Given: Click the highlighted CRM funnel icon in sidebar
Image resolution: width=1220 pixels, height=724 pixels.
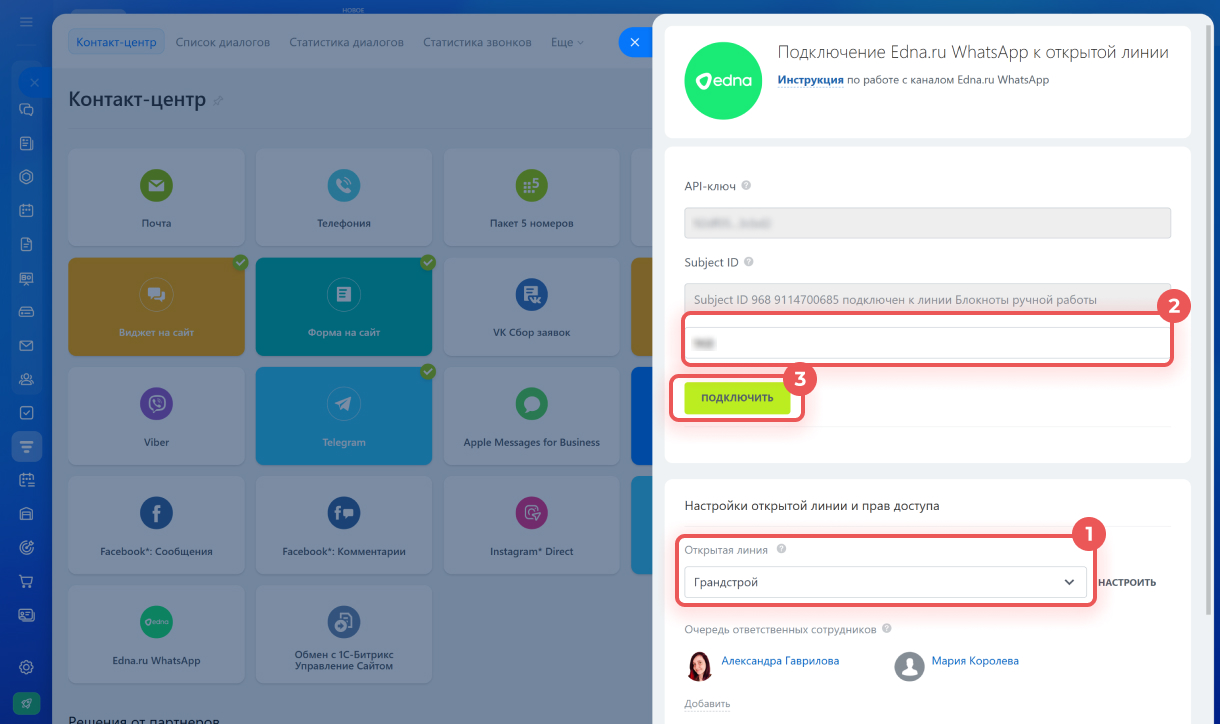Looking at the screenshot, I should [x=27, y=446].
